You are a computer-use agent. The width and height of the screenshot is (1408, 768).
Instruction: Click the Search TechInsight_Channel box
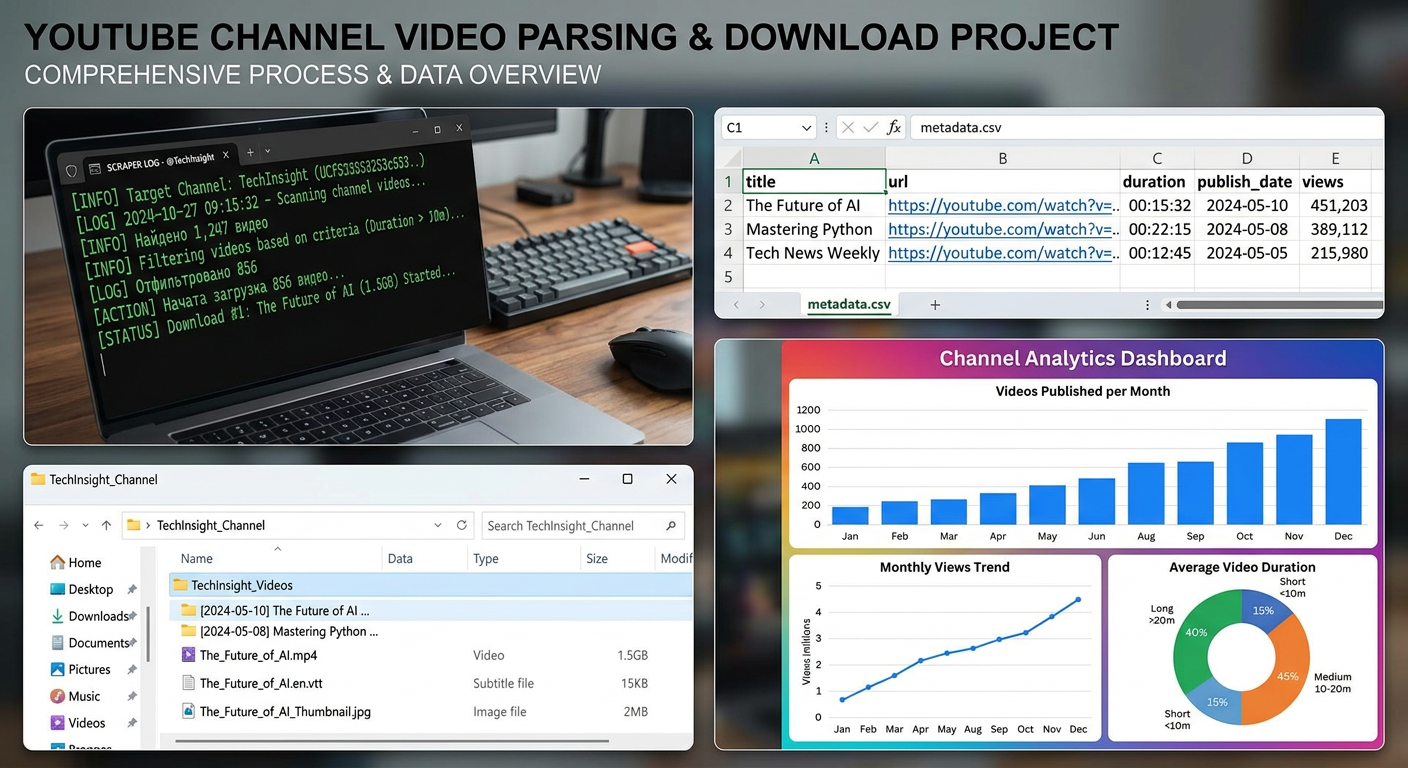pyautogui.click(x=583, y=525)
